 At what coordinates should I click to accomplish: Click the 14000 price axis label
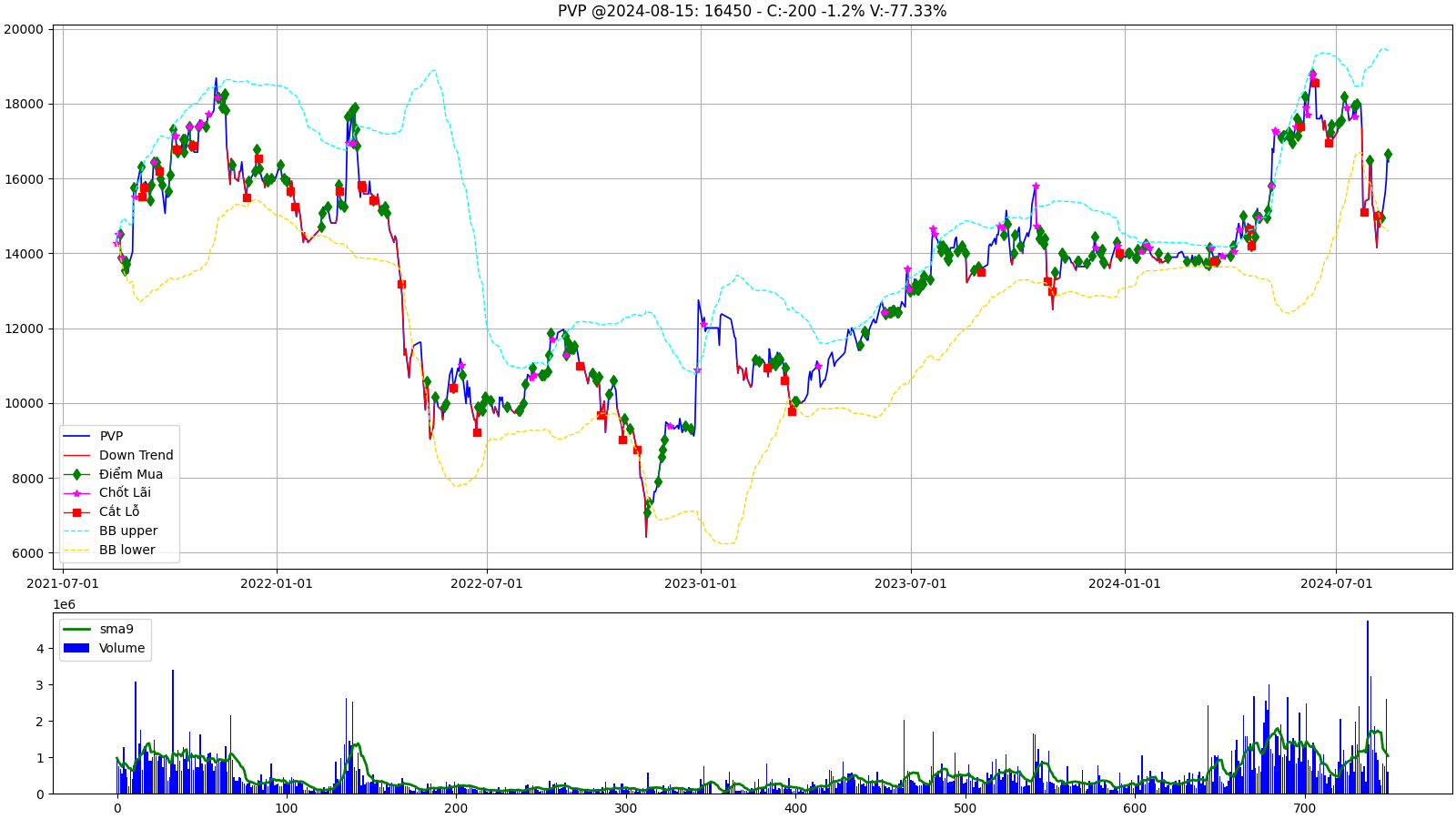pos(24,254)
